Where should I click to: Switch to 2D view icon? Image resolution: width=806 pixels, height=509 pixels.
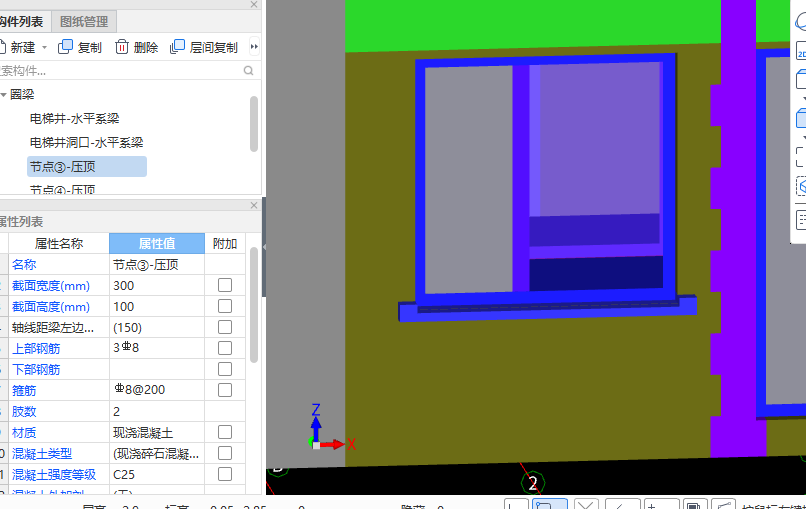pos(801,51)
